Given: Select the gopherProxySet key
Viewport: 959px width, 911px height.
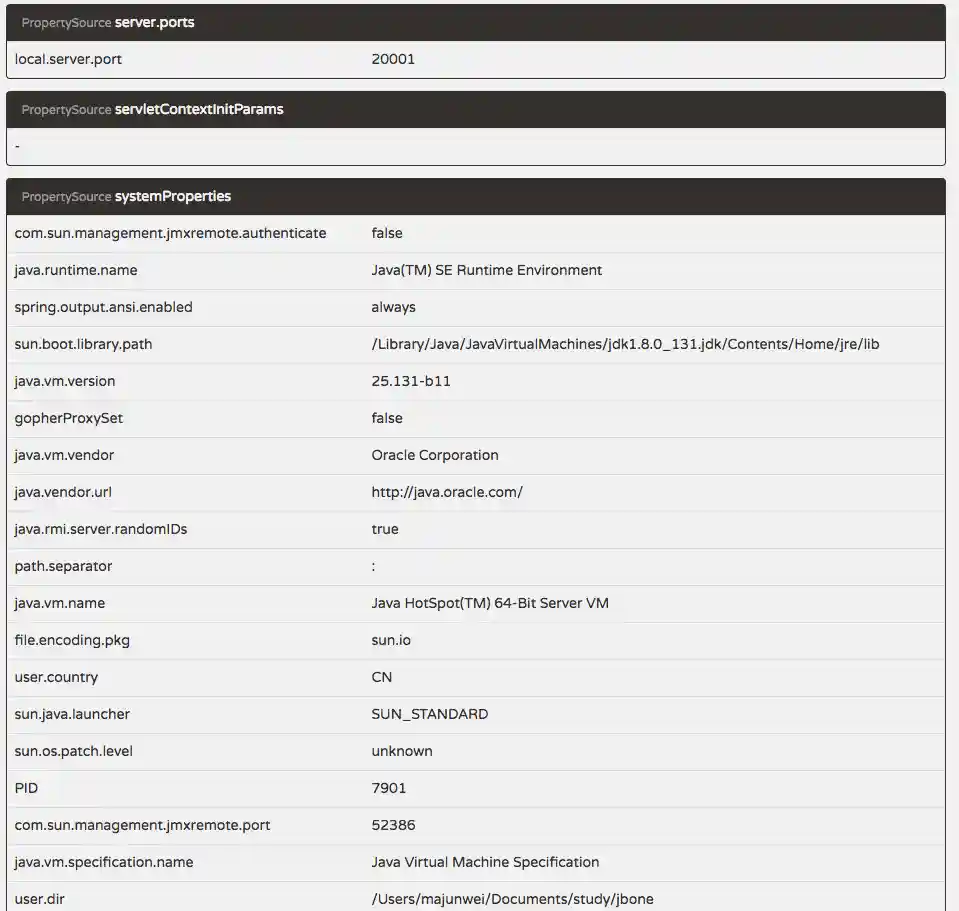Looking at the screenshot, I should coord(68,418).
